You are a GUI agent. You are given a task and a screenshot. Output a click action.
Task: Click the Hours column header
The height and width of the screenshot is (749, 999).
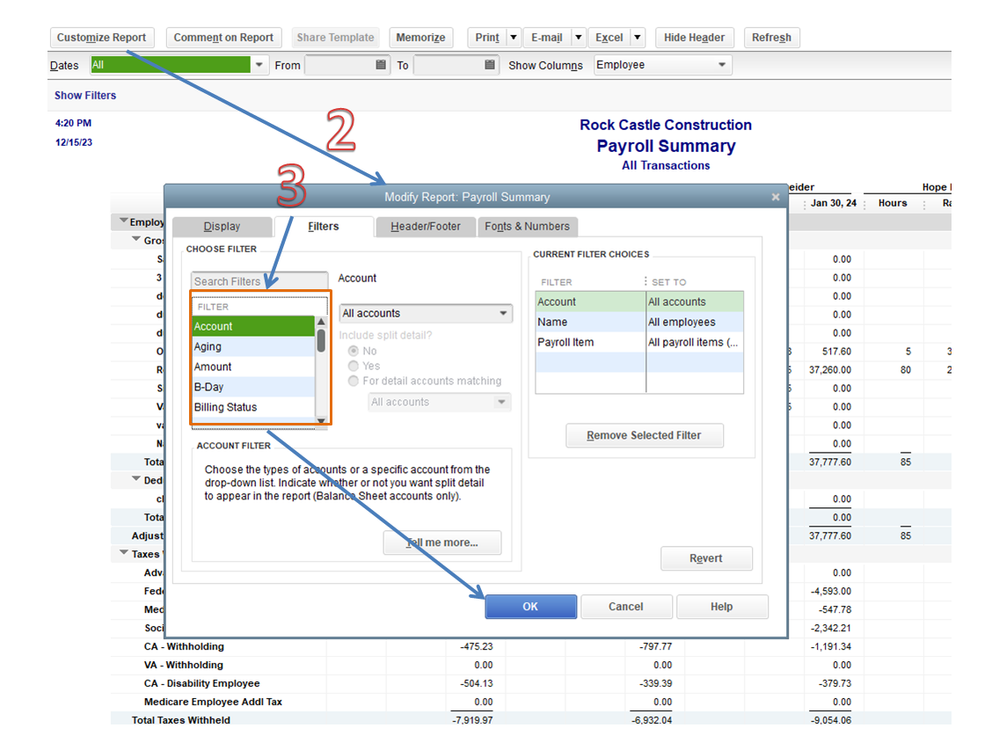(892, 203)
